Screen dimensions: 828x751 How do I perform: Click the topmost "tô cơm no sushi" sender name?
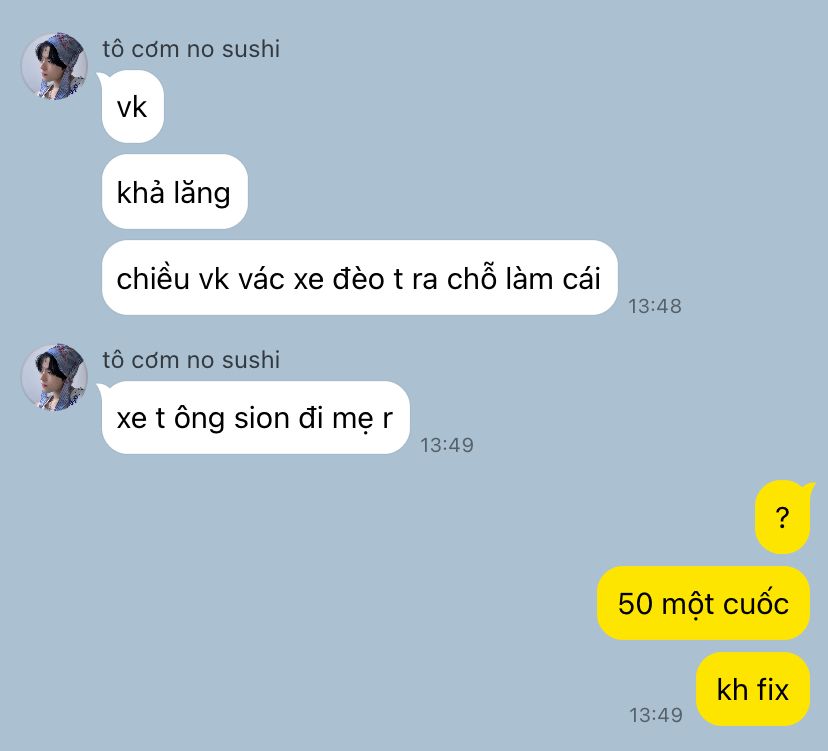[191, 49]
